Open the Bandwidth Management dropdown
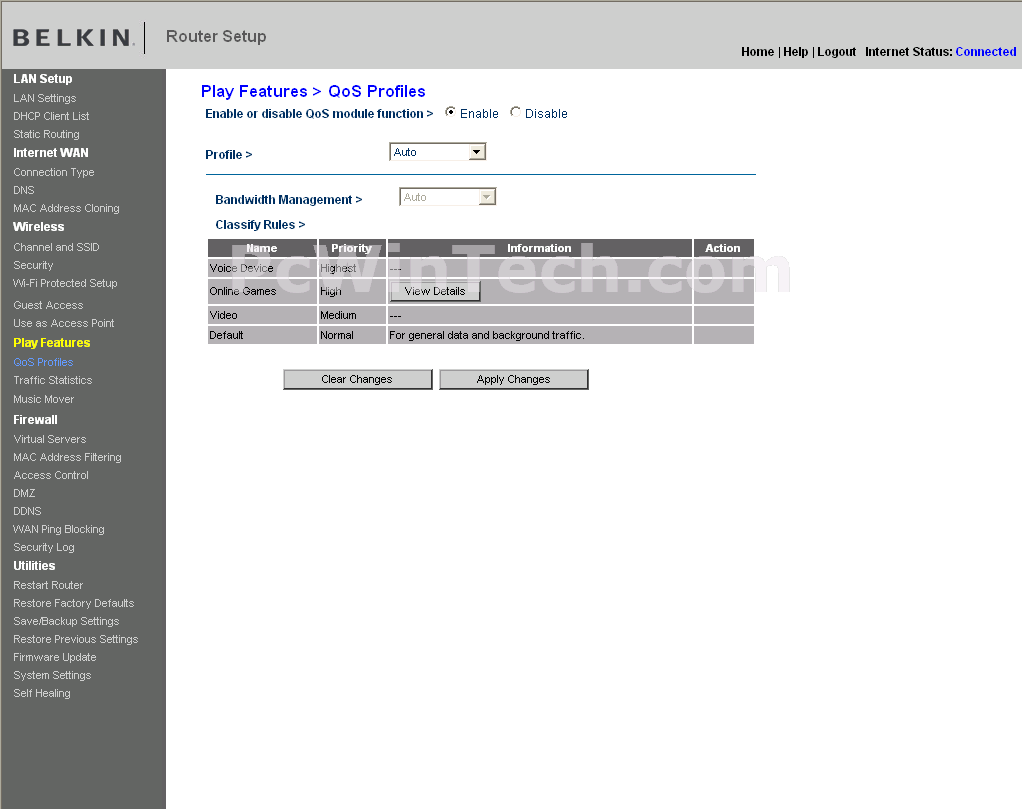Viewport: 1022px width, 809px height. [447, 197]
